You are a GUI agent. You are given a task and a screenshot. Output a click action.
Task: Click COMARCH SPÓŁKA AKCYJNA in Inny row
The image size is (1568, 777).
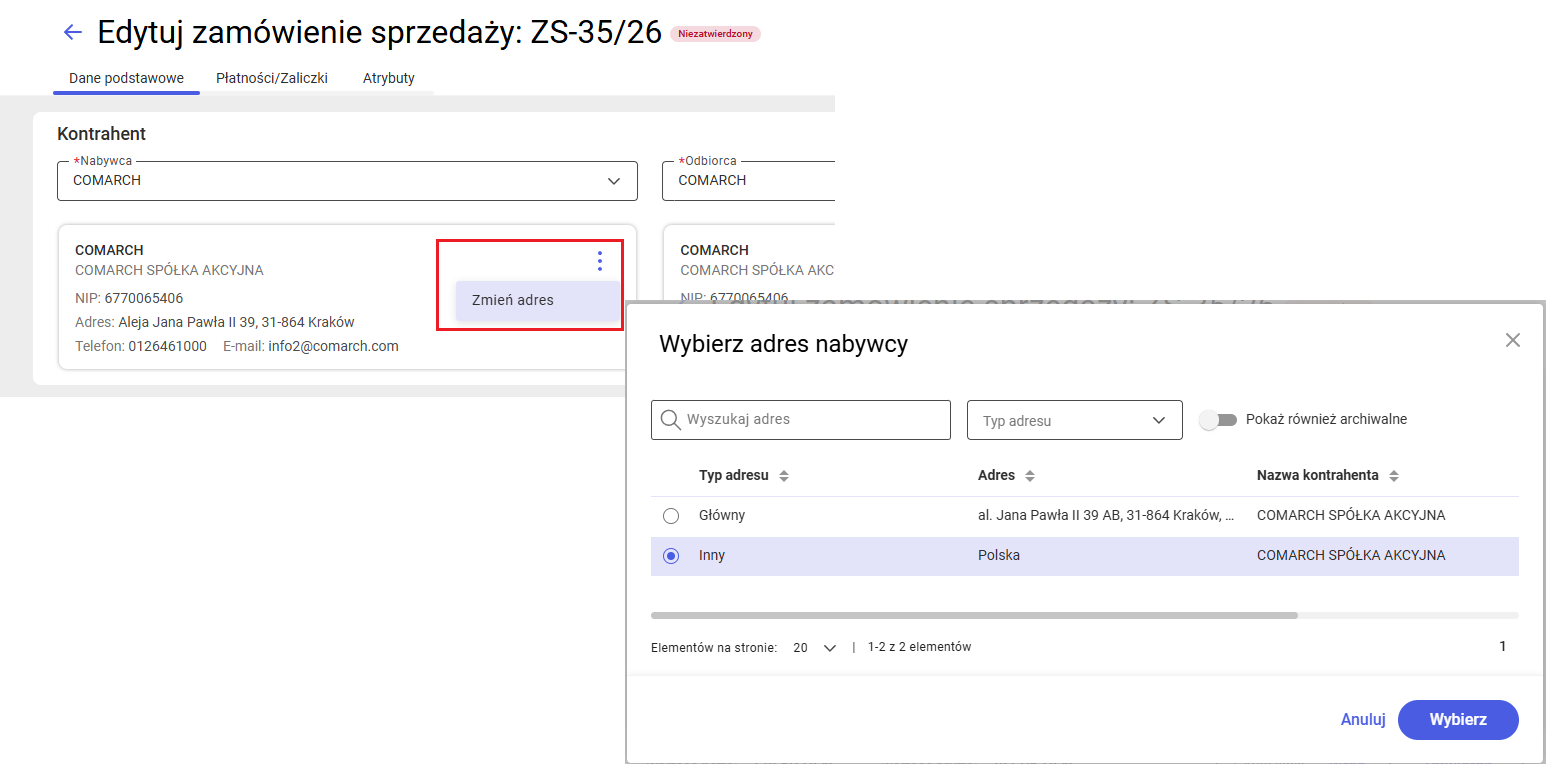[x=1351, y=556]
